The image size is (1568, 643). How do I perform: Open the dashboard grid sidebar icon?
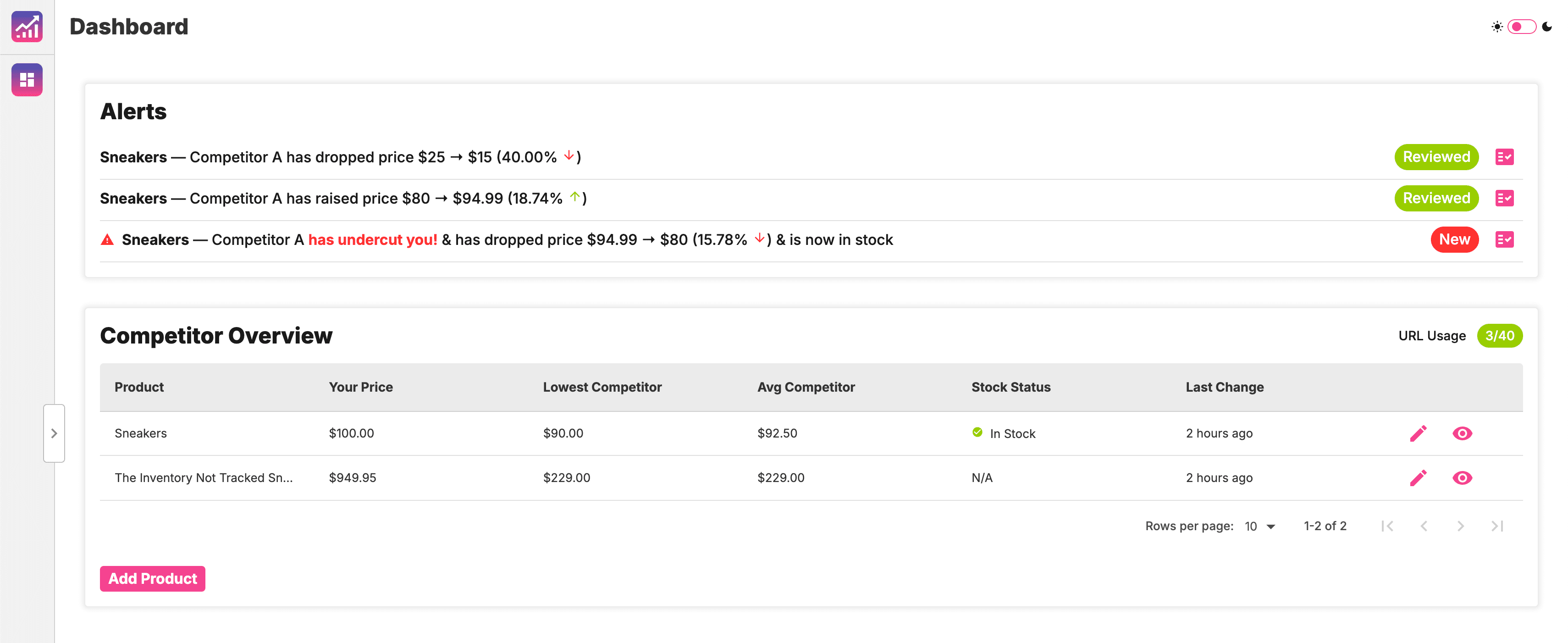point(27,80)
